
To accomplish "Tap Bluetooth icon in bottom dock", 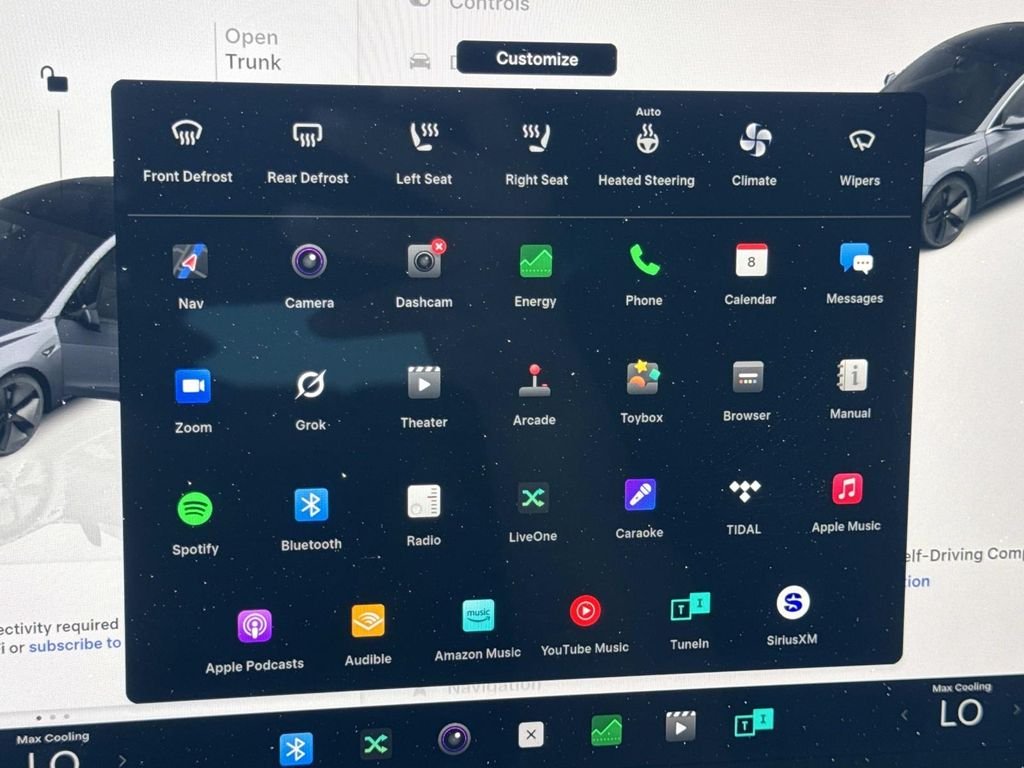I will pos(296,748).
